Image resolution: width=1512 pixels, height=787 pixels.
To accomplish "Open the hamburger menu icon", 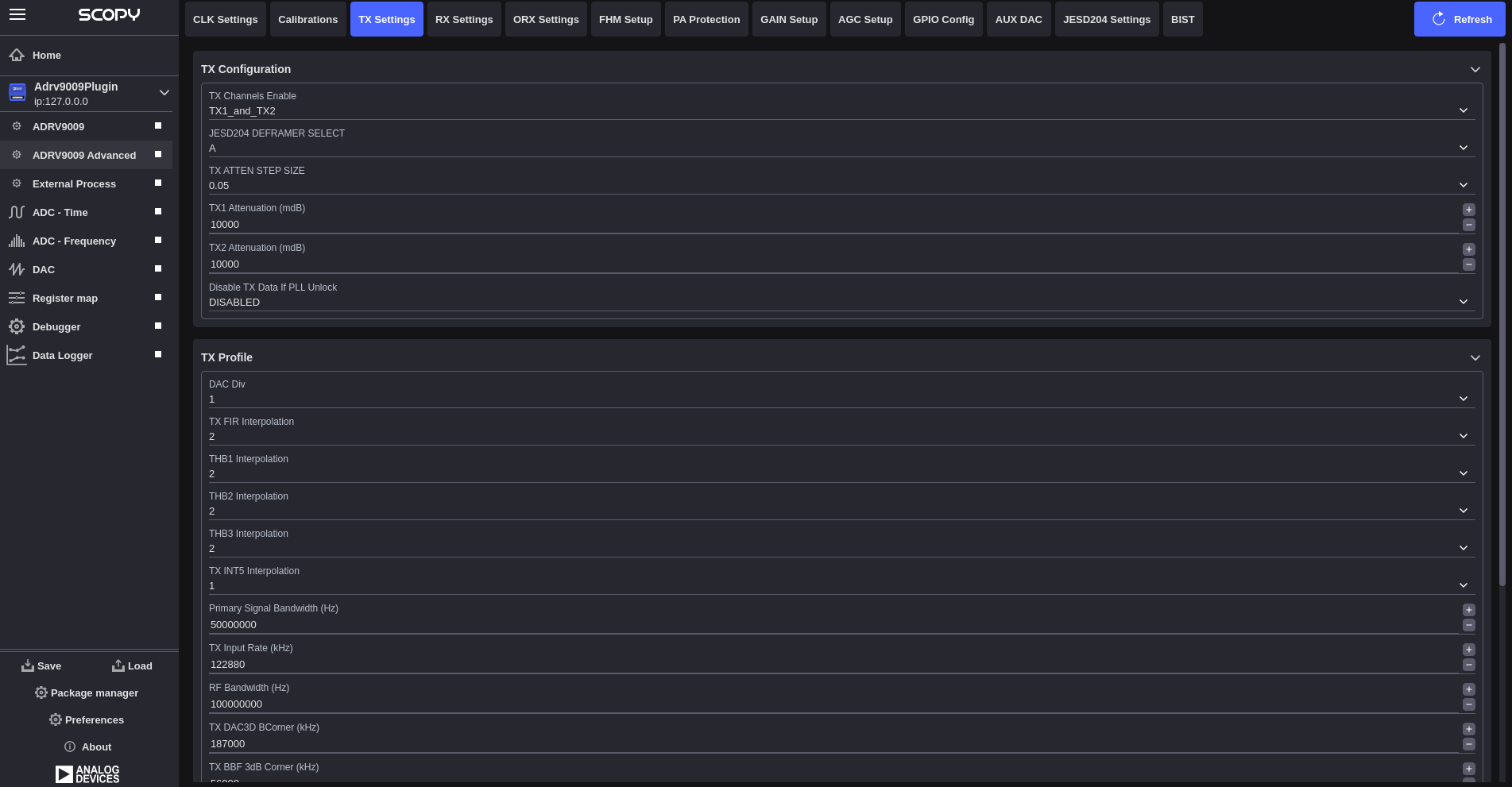I will (x=17, y=14).
